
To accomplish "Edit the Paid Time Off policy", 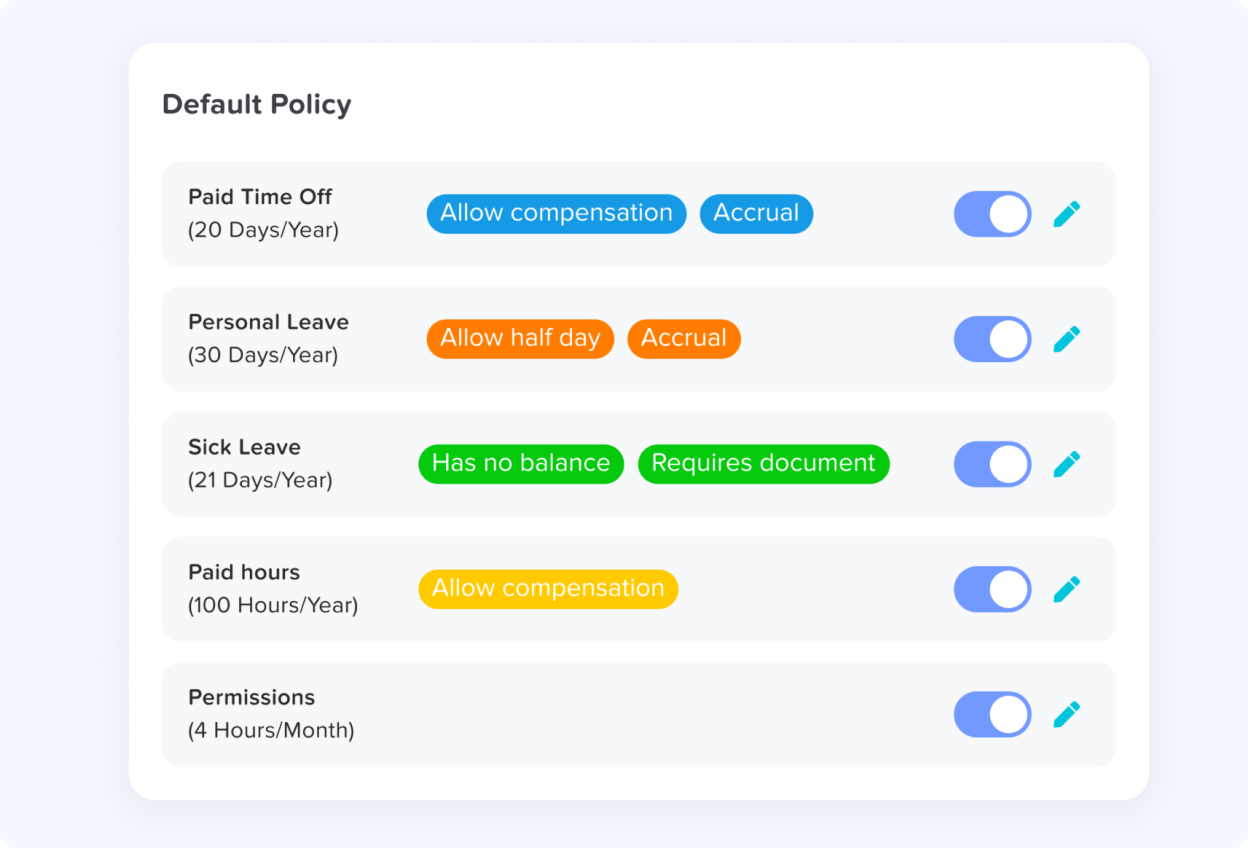I will (x=1067, y=214).
